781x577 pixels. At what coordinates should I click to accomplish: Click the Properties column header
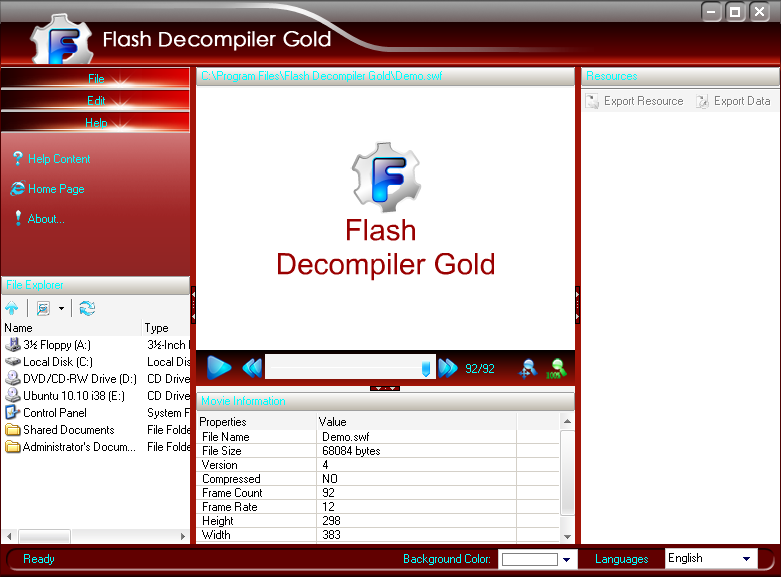257,422
